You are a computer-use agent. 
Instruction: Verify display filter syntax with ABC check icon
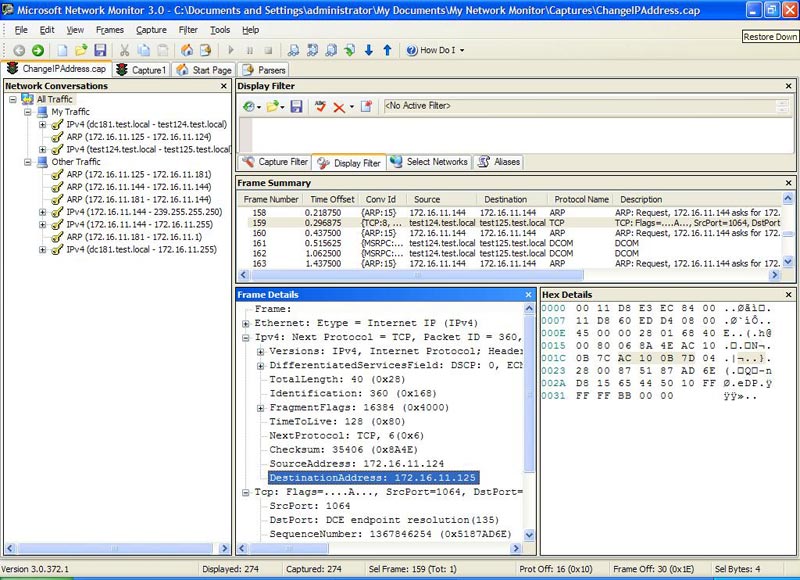pos(320,106)
